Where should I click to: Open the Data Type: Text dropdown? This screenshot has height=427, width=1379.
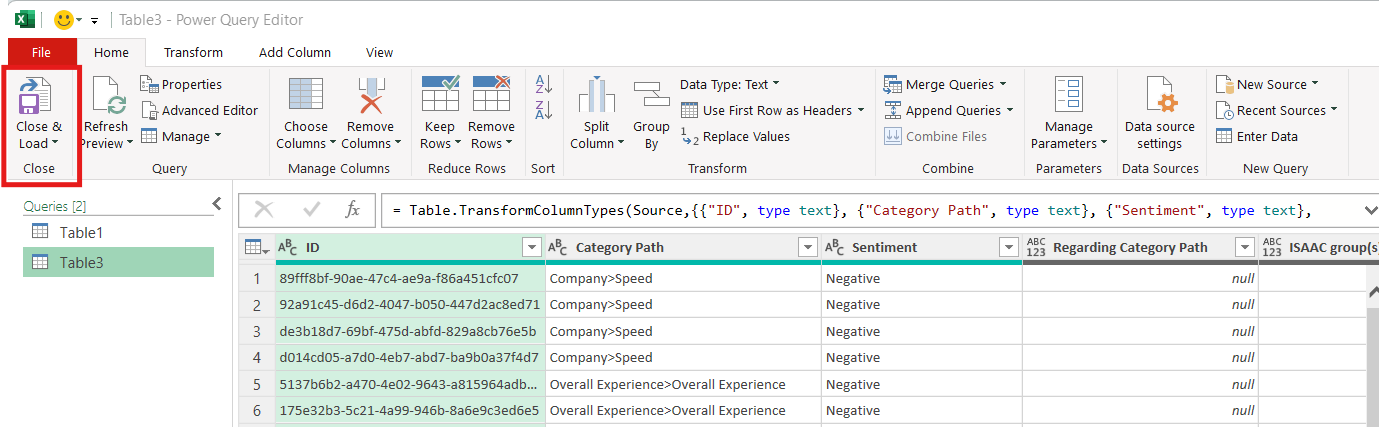pyautogui.click(x=730, y=85)
